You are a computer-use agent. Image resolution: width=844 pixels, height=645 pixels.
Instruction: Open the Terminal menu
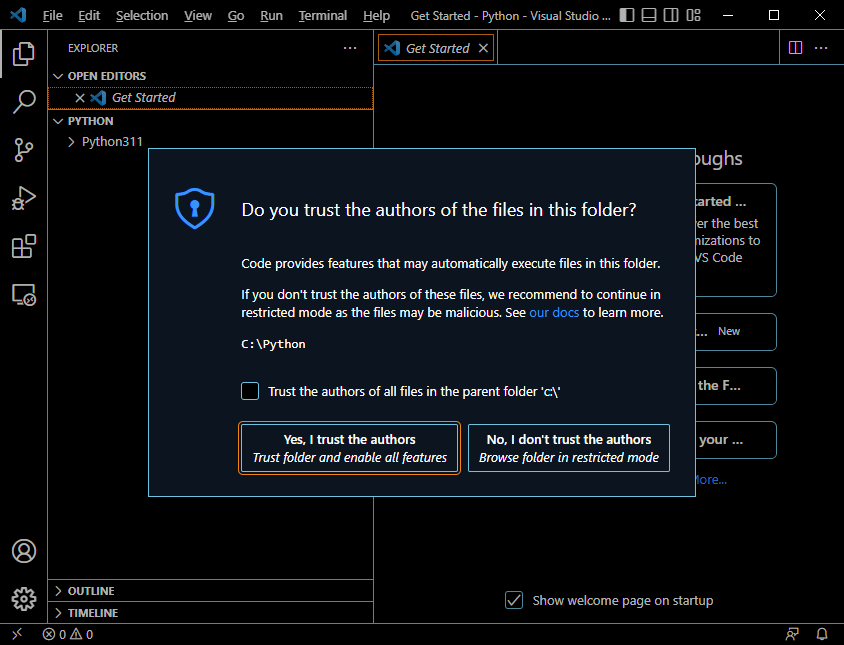(x=322, y=16)
